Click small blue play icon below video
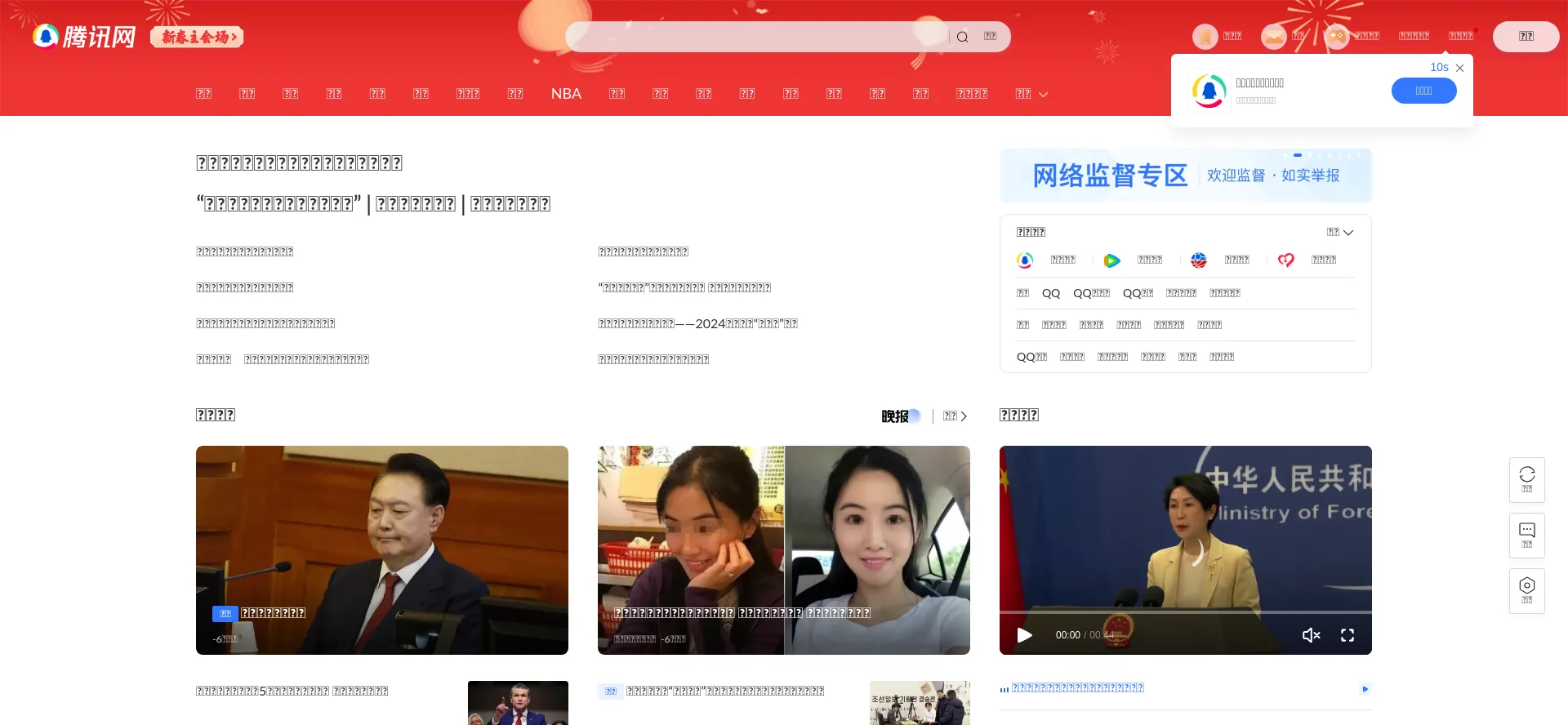 pyautogui.click(x=1365, y=689)
